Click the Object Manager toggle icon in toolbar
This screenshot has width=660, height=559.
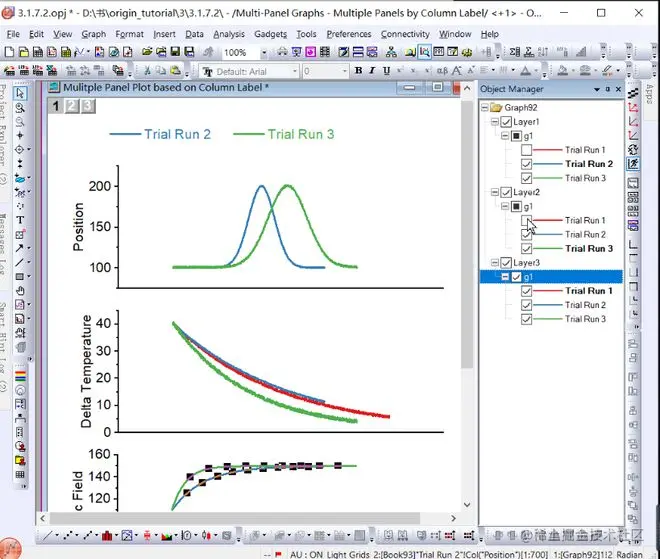pos(424,52)
